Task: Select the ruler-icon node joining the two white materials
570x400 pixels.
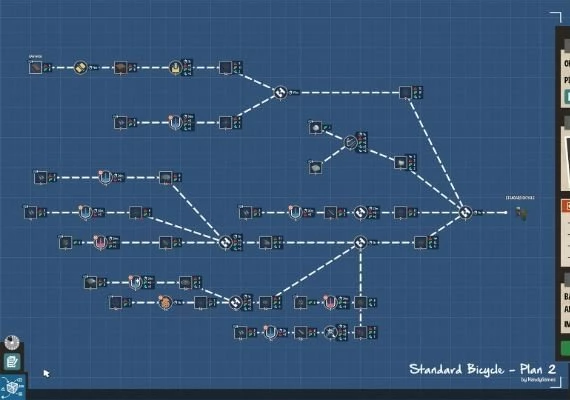Action: point(350,142)
